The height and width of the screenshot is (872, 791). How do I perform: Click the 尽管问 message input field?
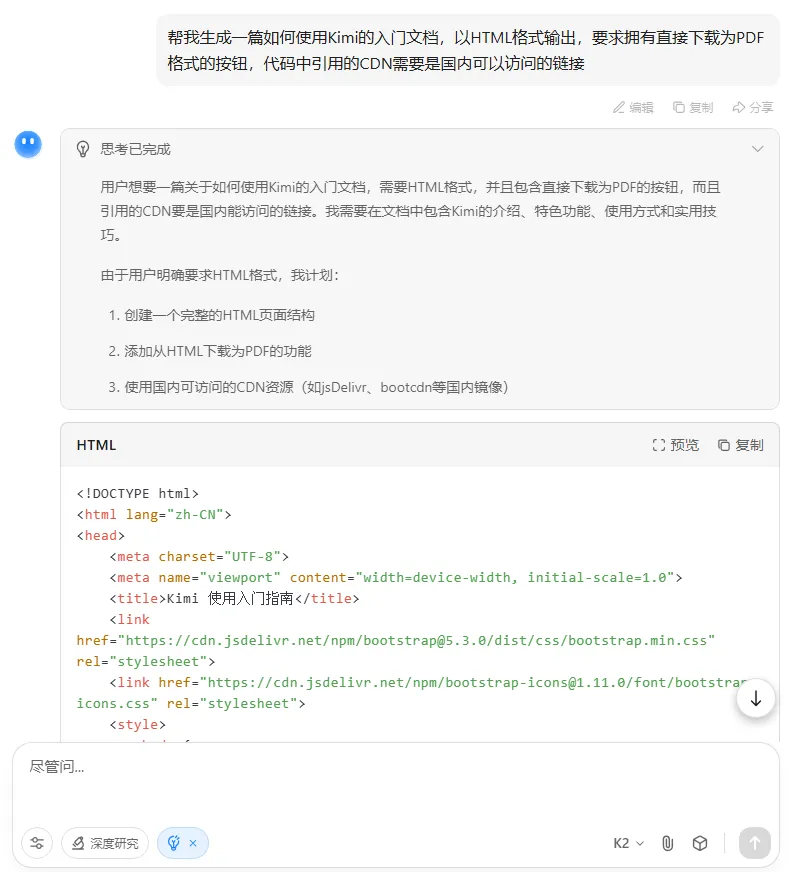[395, 785]
